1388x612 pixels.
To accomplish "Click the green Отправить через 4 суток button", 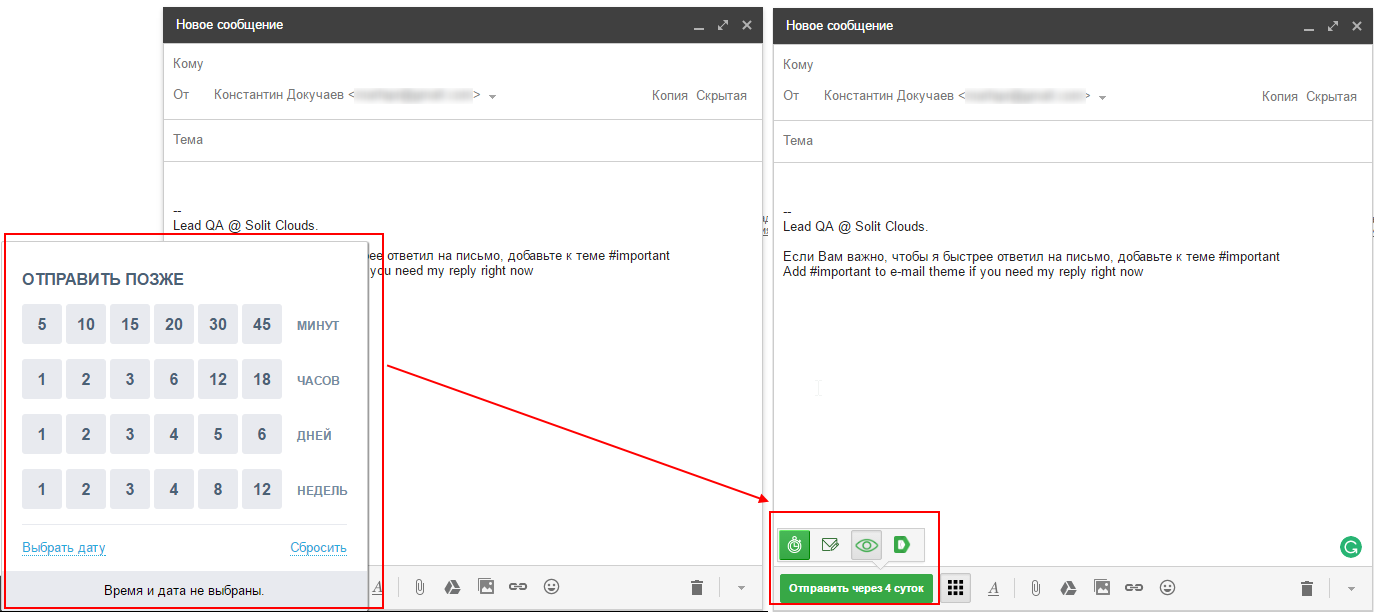I will click(856, 588).
